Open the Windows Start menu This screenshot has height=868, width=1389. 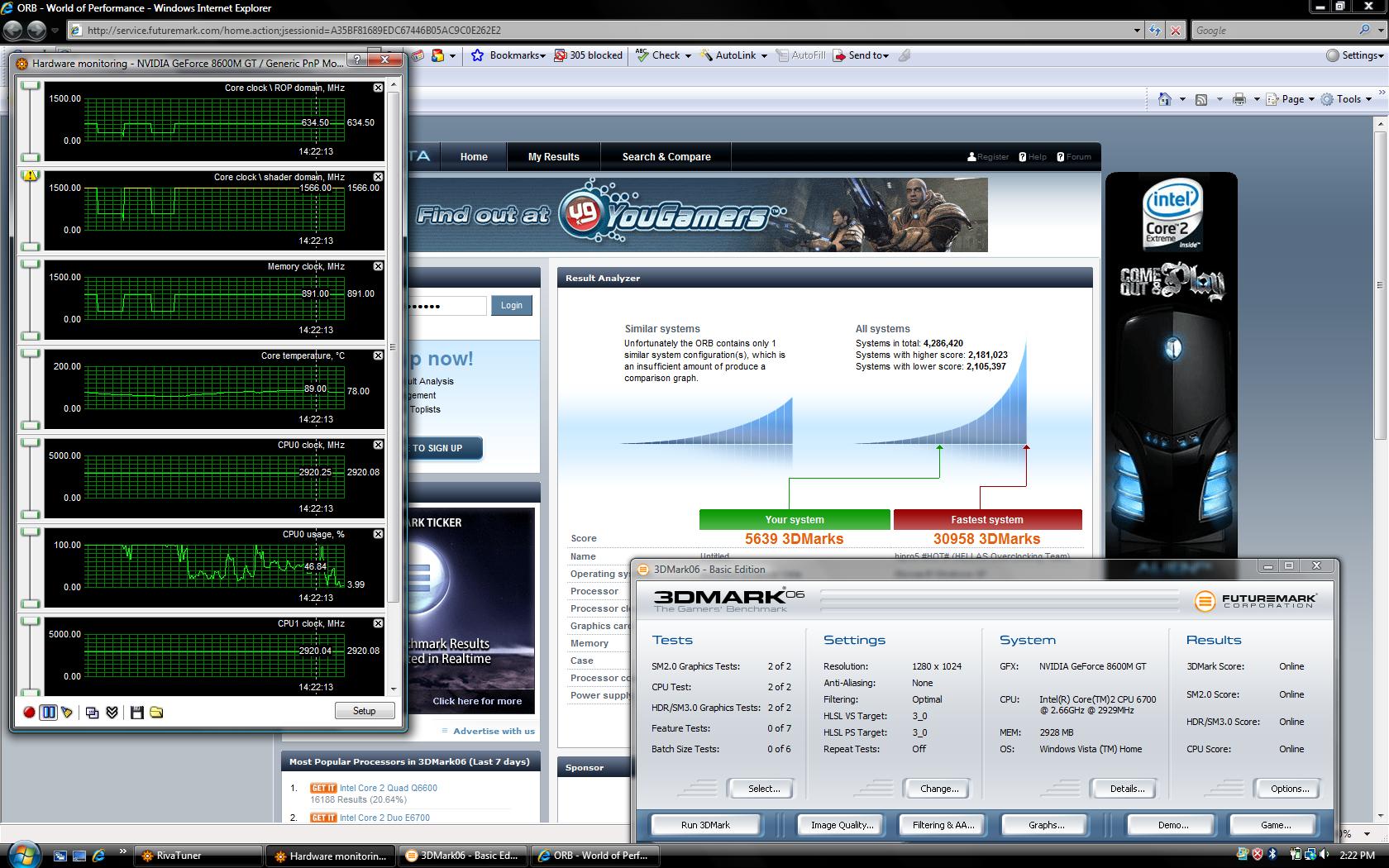22,854
